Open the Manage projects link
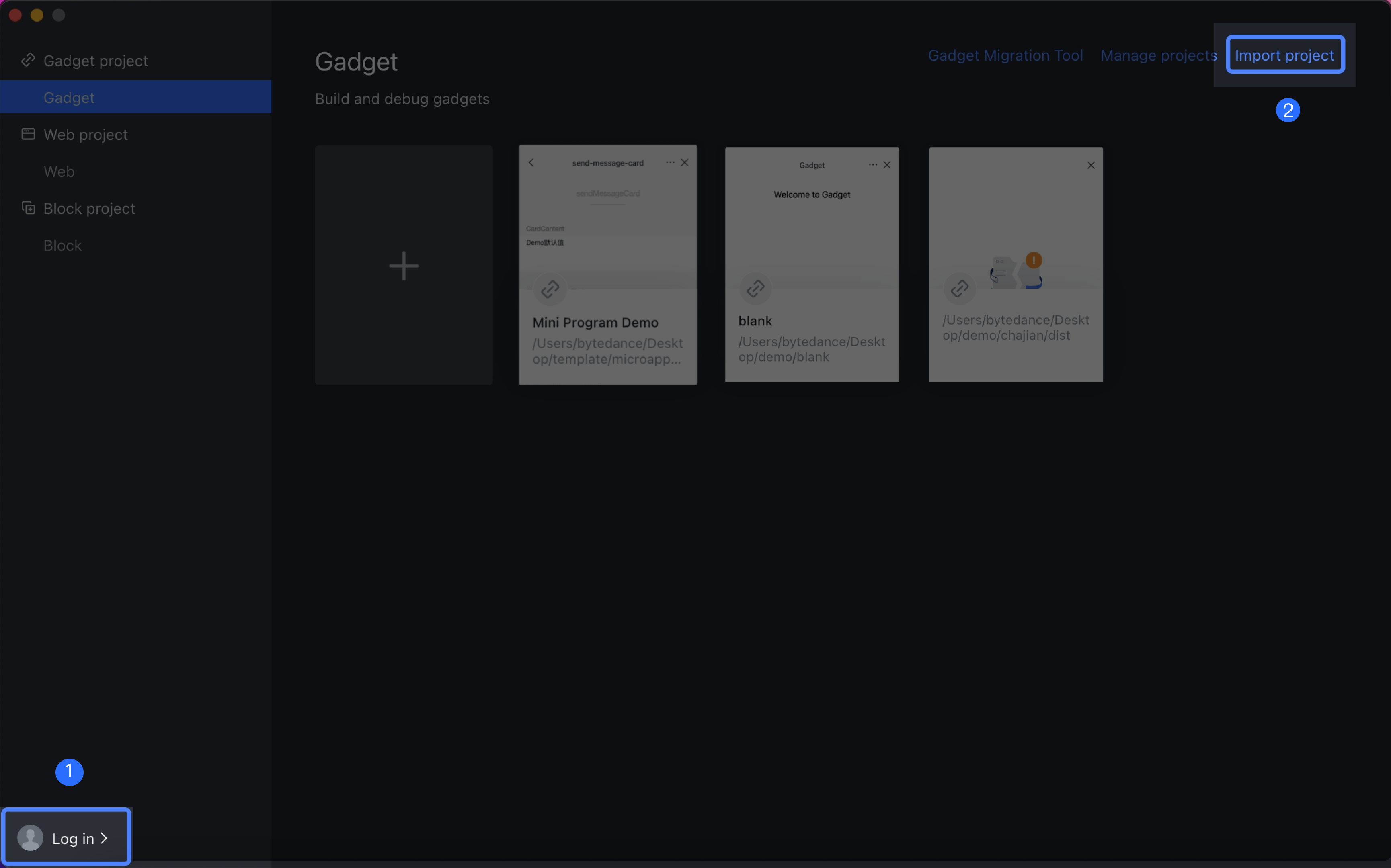This screenshot has width=1391, height=868. pyautogui.click(x=1158, y=55)
